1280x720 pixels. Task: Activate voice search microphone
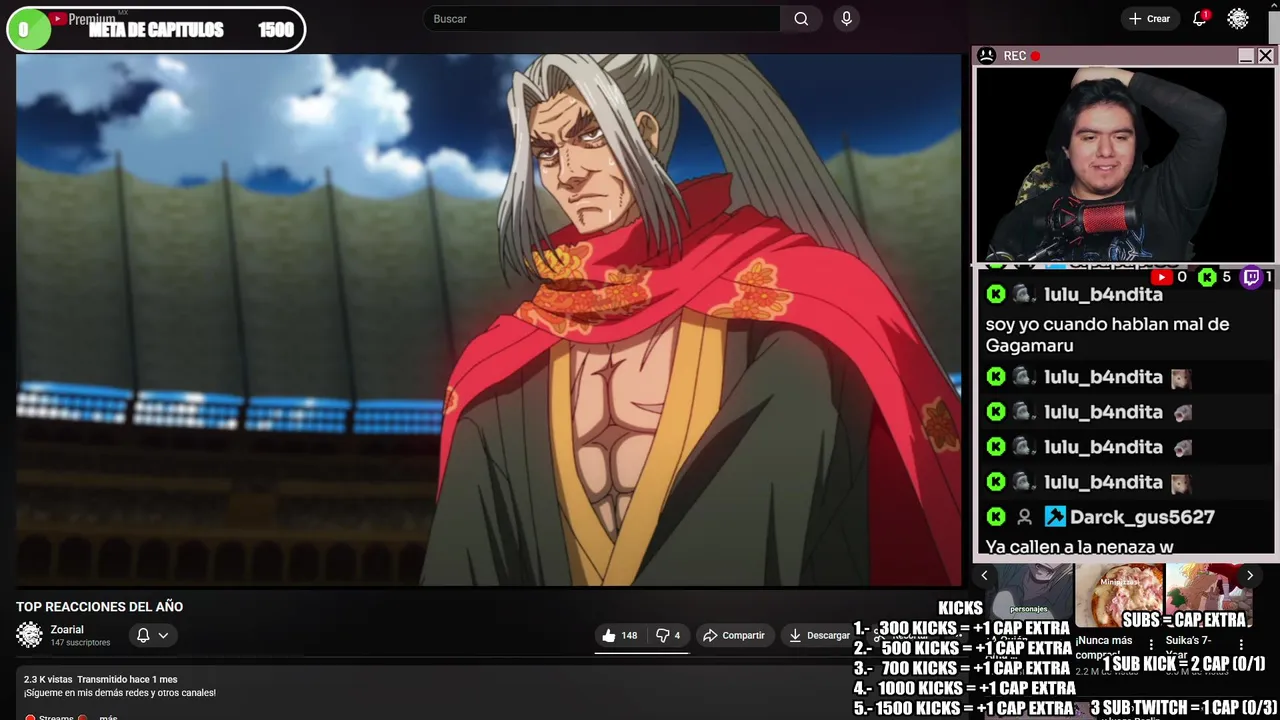coord(847,19)
